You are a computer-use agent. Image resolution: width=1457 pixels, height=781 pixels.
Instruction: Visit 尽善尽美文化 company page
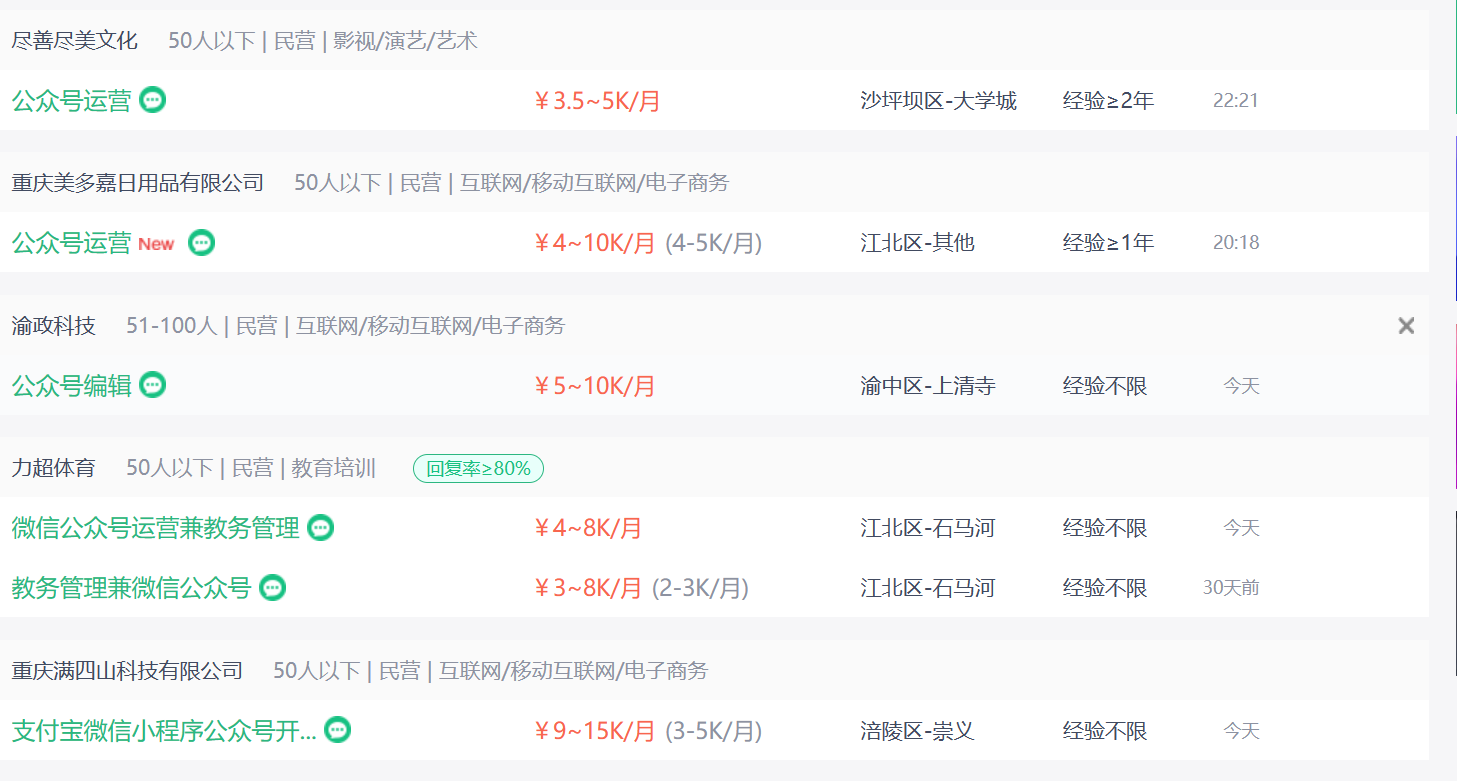pos(75,41)
